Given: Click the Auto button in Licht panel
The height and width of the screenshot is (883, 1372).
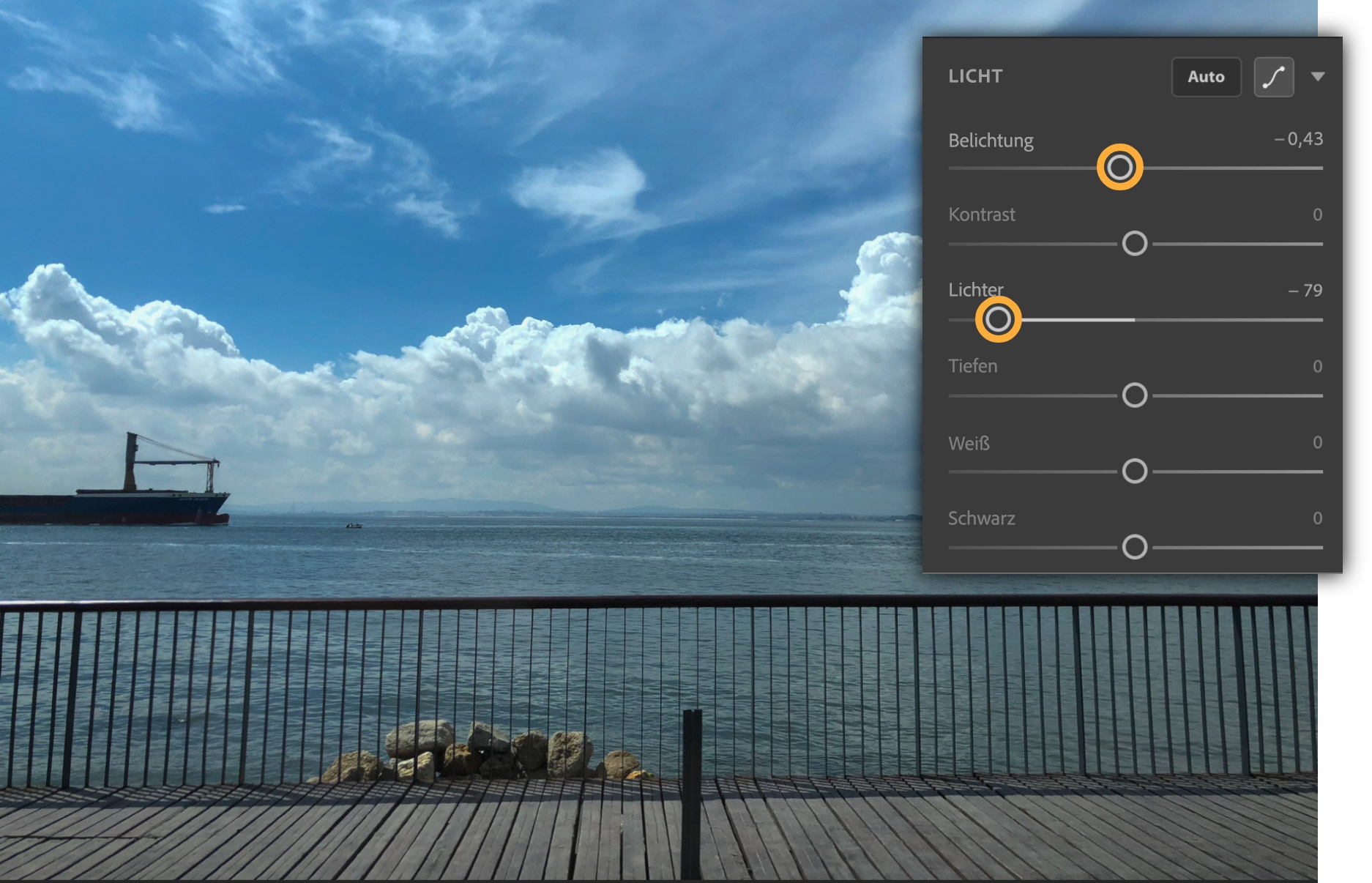Looking at the screenshot, I should pyautogui.click(x=1206, y=77).
